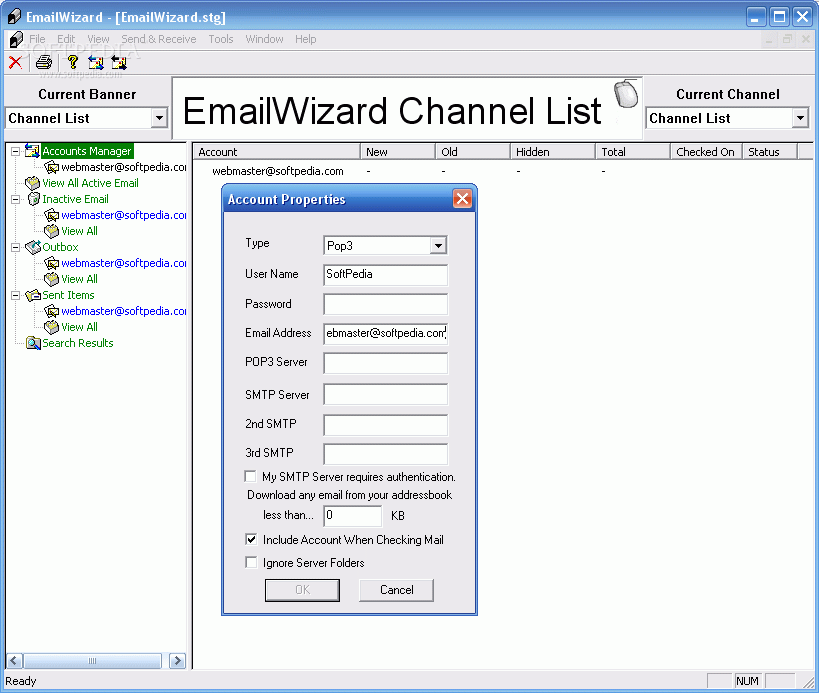Select Search Results tree item
The width and height of the screenshot is (819, 693).
(77, 343)
